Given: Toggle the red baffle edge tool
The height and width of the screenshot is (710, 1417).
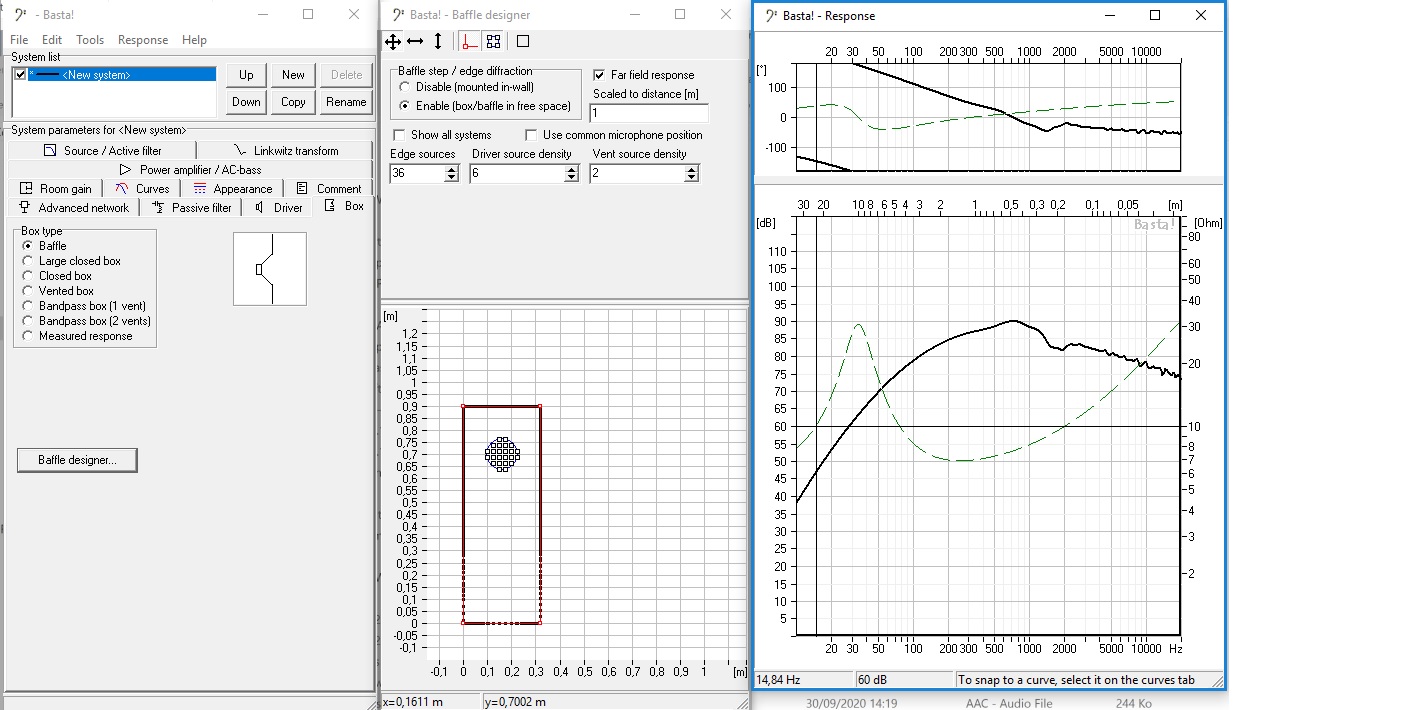Looking at the screenshot, I should click(x=470, y=41).
